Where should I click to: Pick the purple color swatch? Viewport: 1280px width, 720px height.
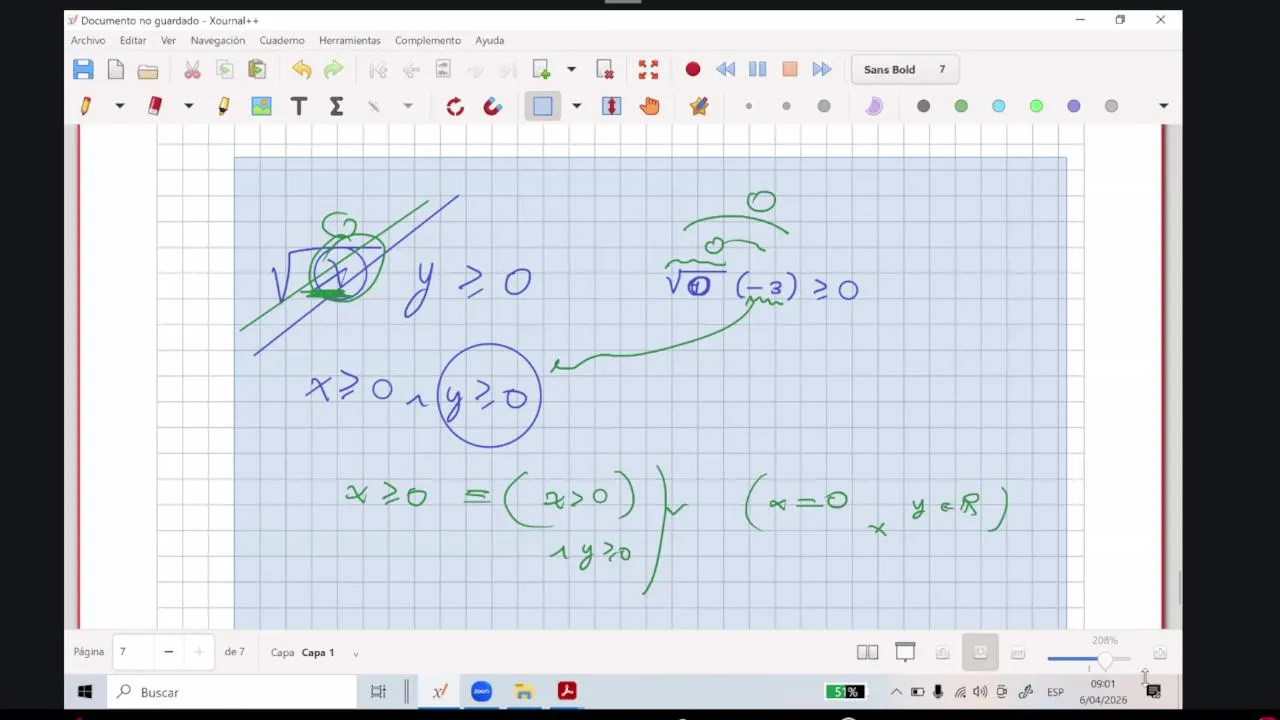click(x=1073, y=106)
